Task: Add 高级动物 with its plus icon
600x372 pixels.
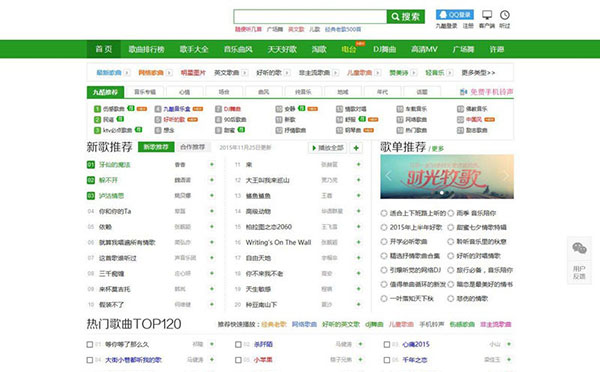Action: [x=359, y=211]
